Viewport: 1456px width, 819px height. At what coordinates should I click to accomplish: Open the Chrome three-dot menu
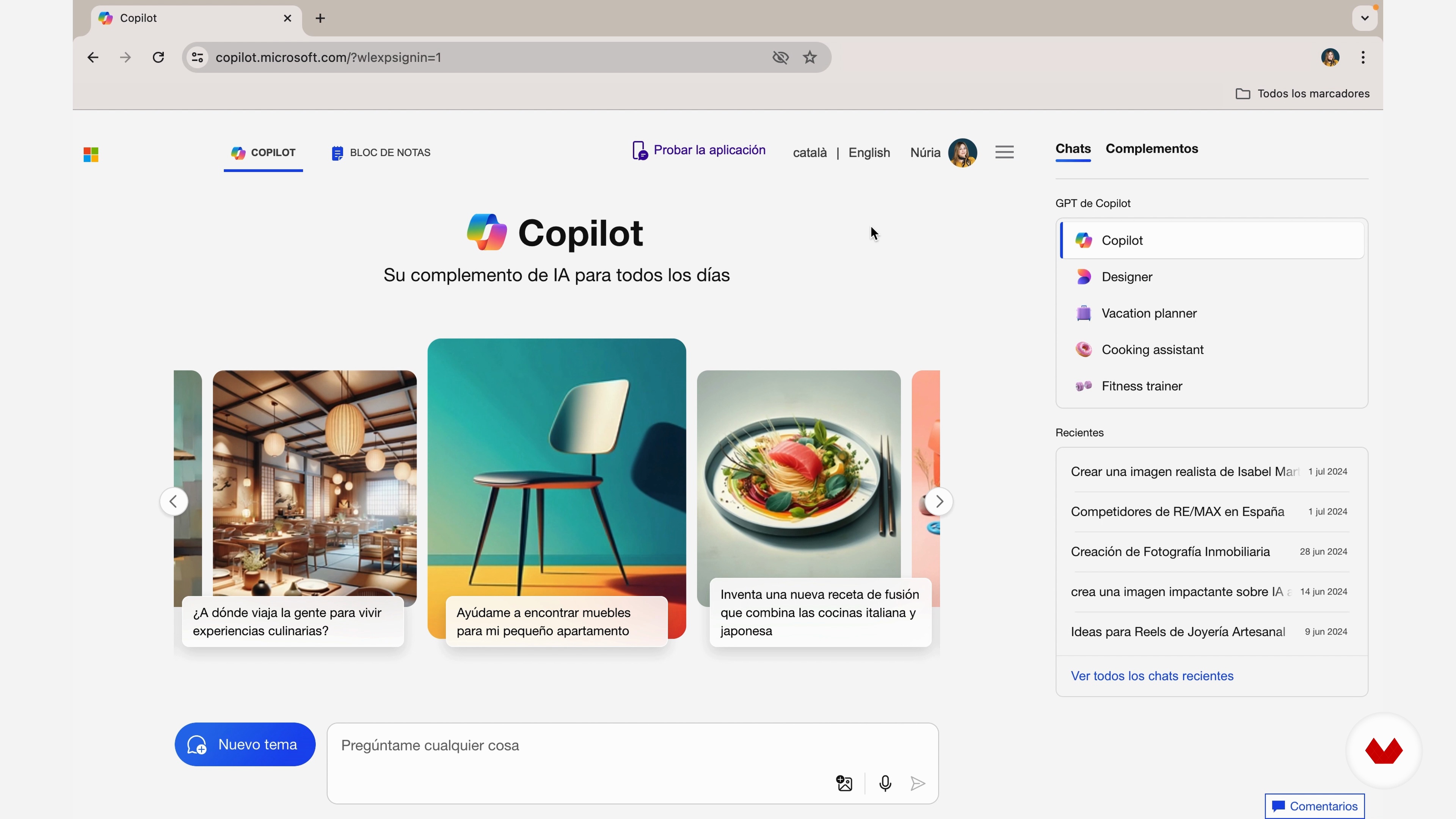click(x=1363, y=57)
